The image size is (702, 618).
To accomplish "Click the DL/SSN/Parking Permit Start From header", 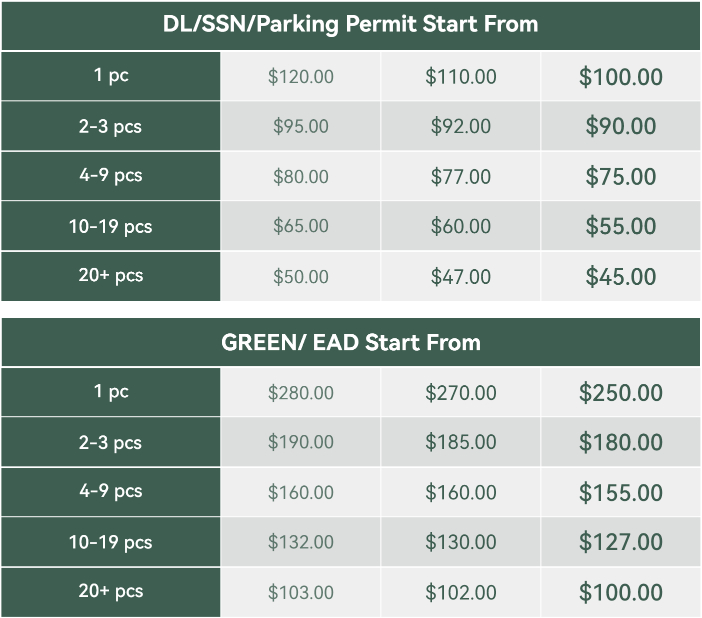I will [350, 24].
